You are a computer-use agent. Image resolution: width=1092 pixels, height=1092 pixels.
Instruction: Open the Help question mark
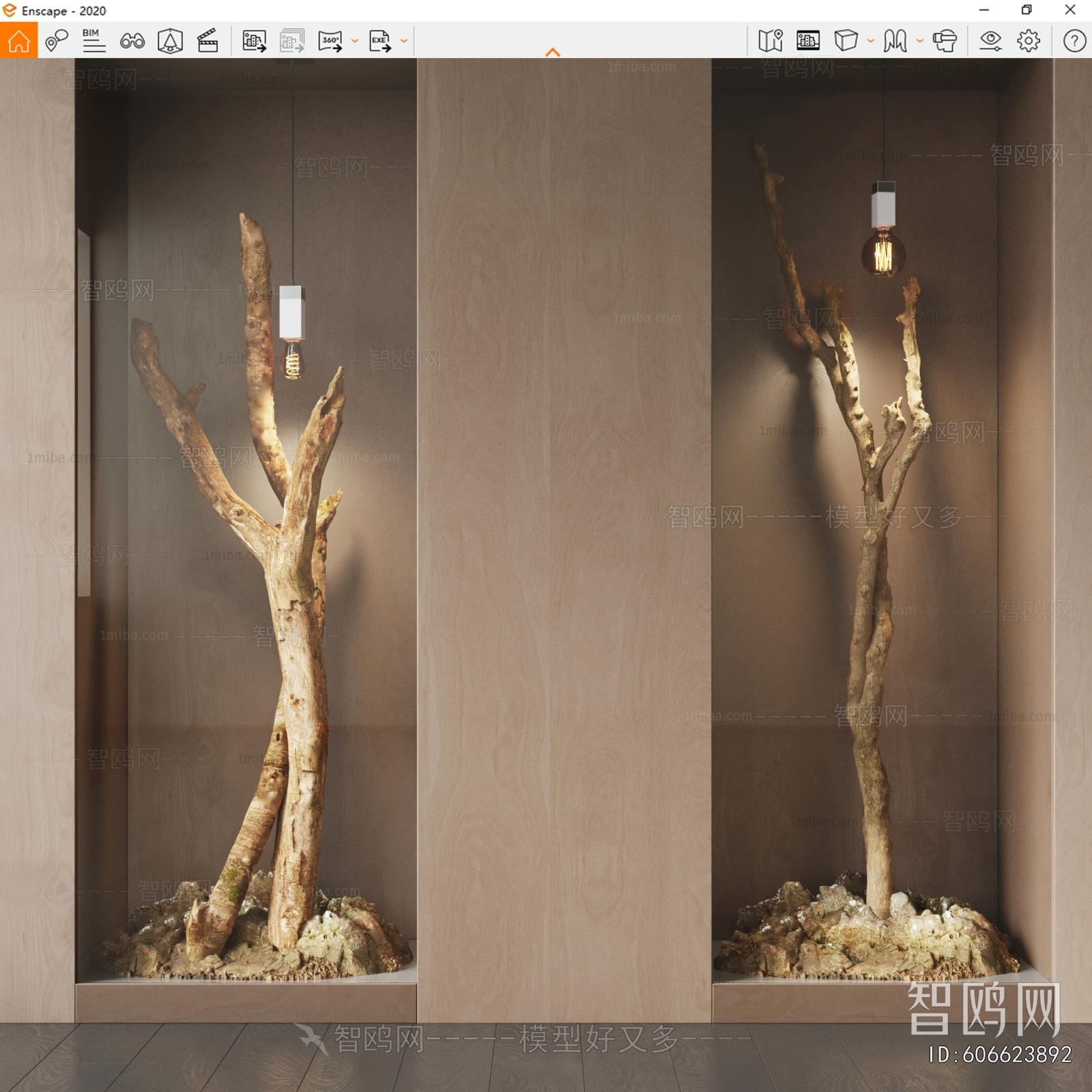(x=1074, y=41)
